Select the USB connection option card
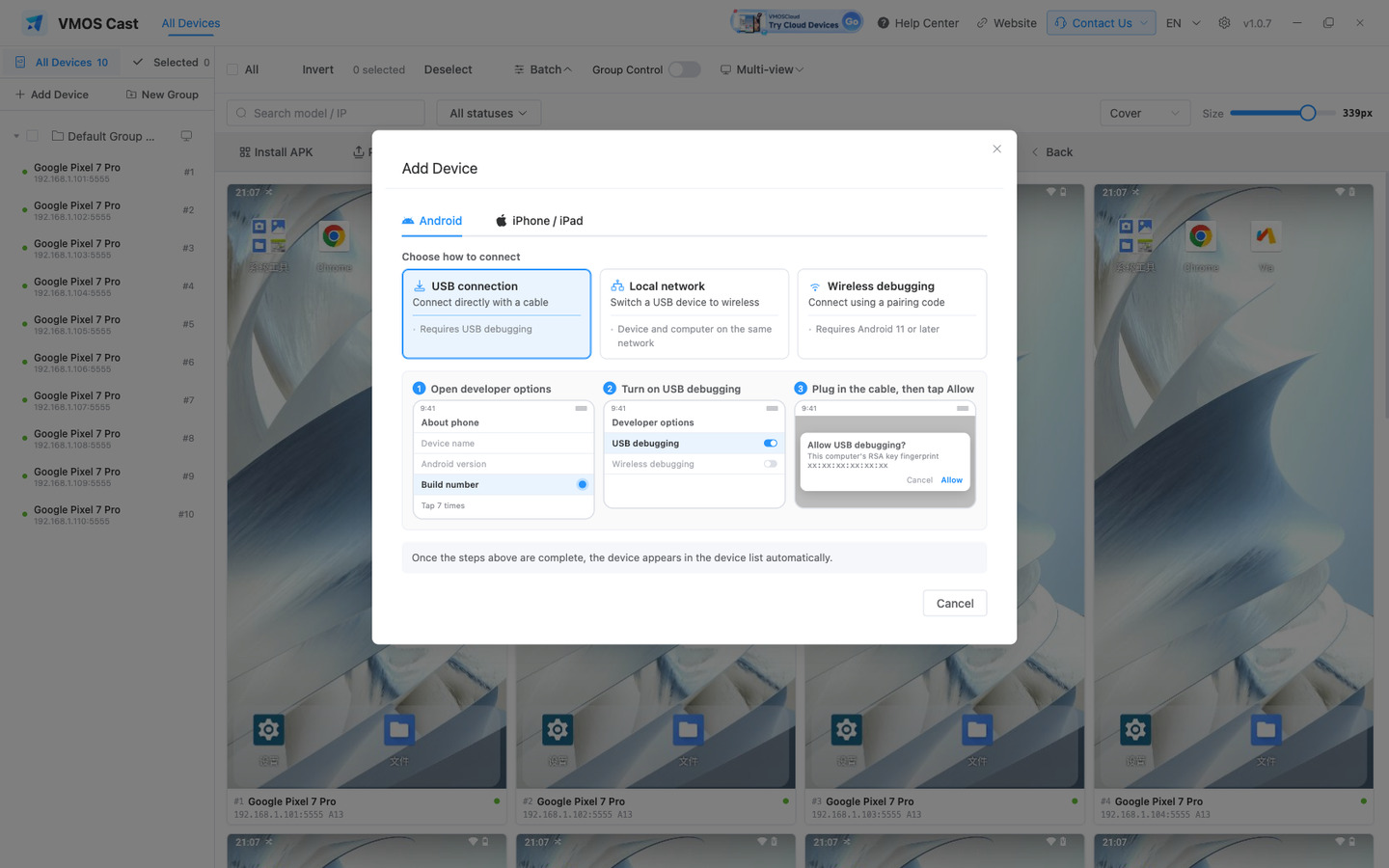The width and height of the screenshot is (1389, 868). (497, 314)
